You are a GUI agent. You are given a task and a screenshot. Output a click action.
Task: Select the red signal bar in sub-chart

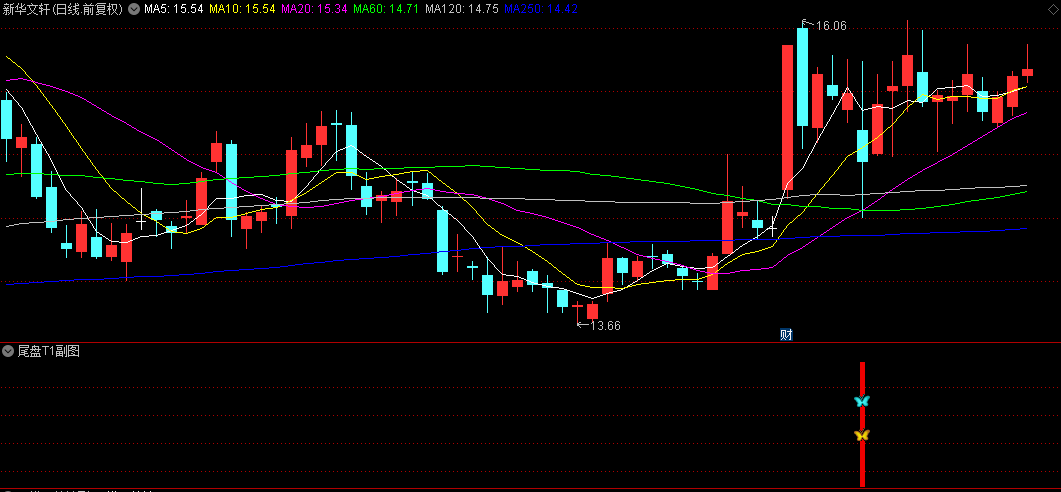pyautogui.click(x=862, y=424)
